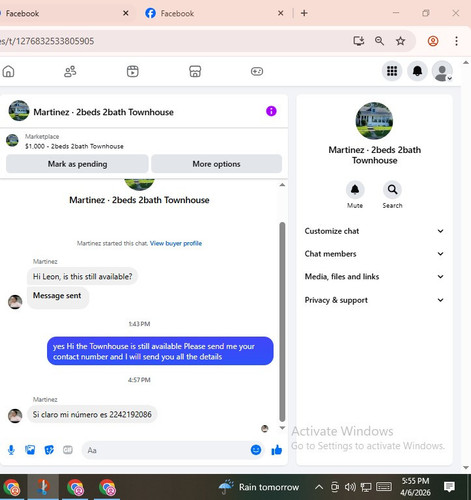Open the Rain tomorrow weather widget
471x500 pixels.
259,487
